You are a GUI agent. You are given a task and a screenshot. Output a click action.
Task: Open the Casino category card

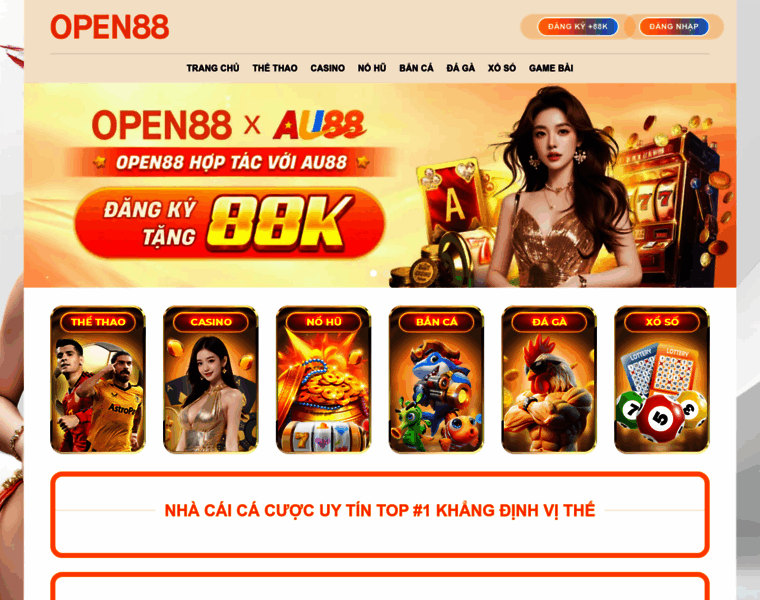[211, 379]
